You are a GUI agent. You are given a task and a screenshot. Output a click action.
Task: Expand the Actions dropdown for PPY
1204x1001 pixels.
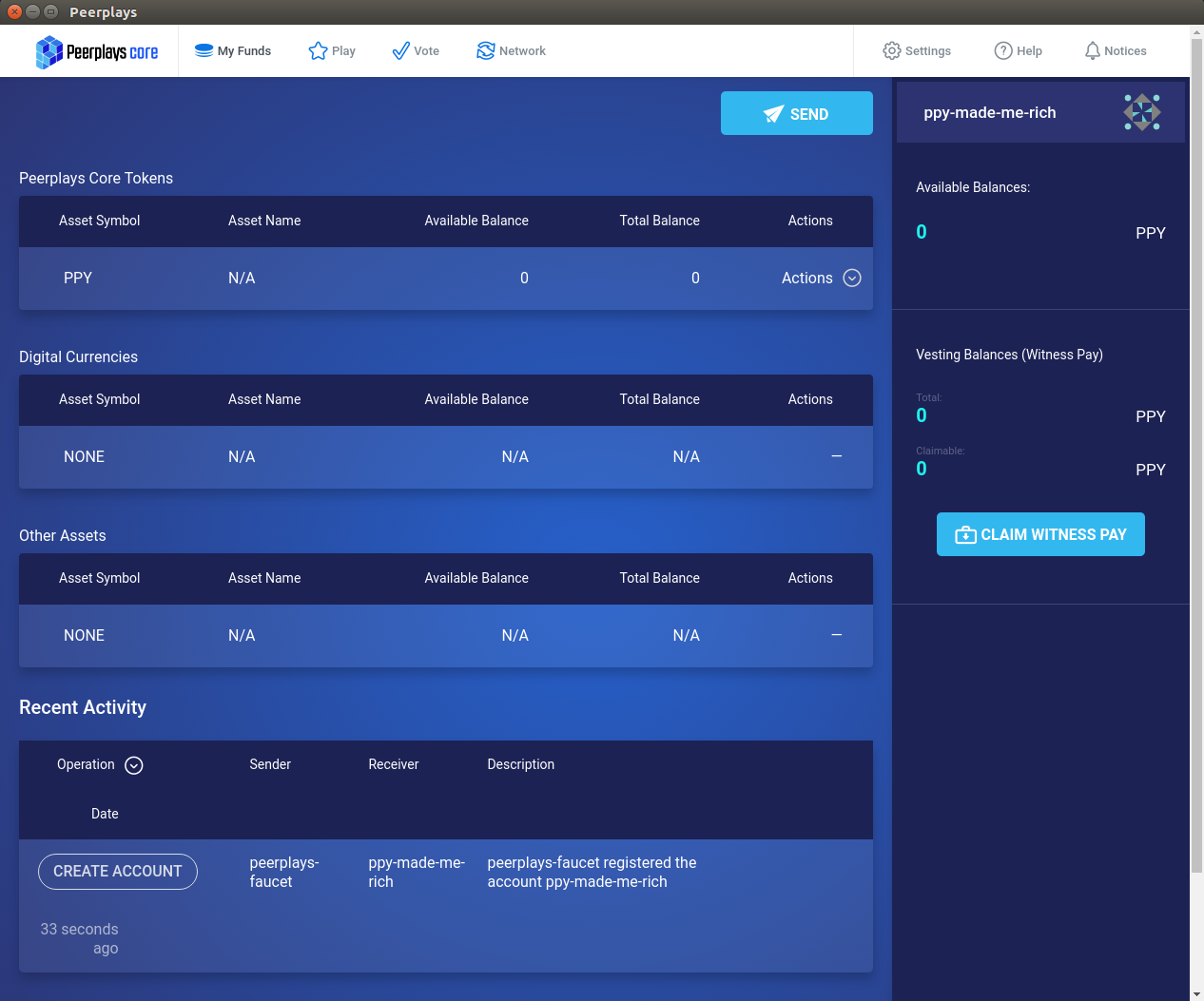(821, 278)
